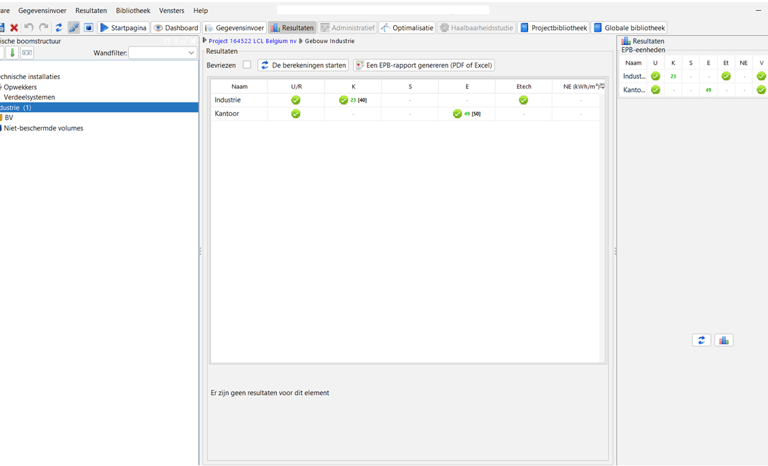Select Niet-beschermde volumes tree node
Screen dimensions: 768x466
44,128
